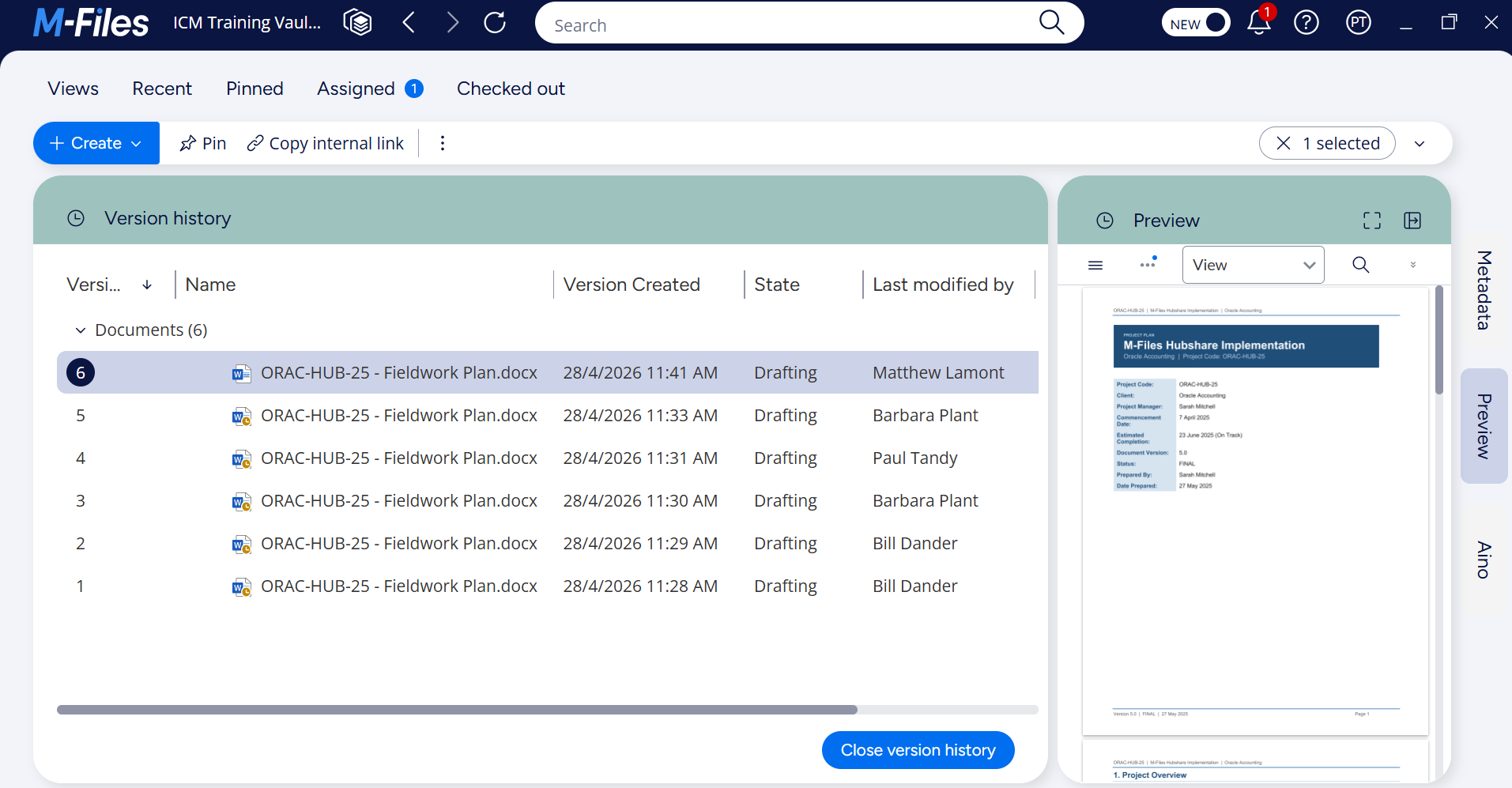Click the Word file icon for version 4

tap(241, 458)
